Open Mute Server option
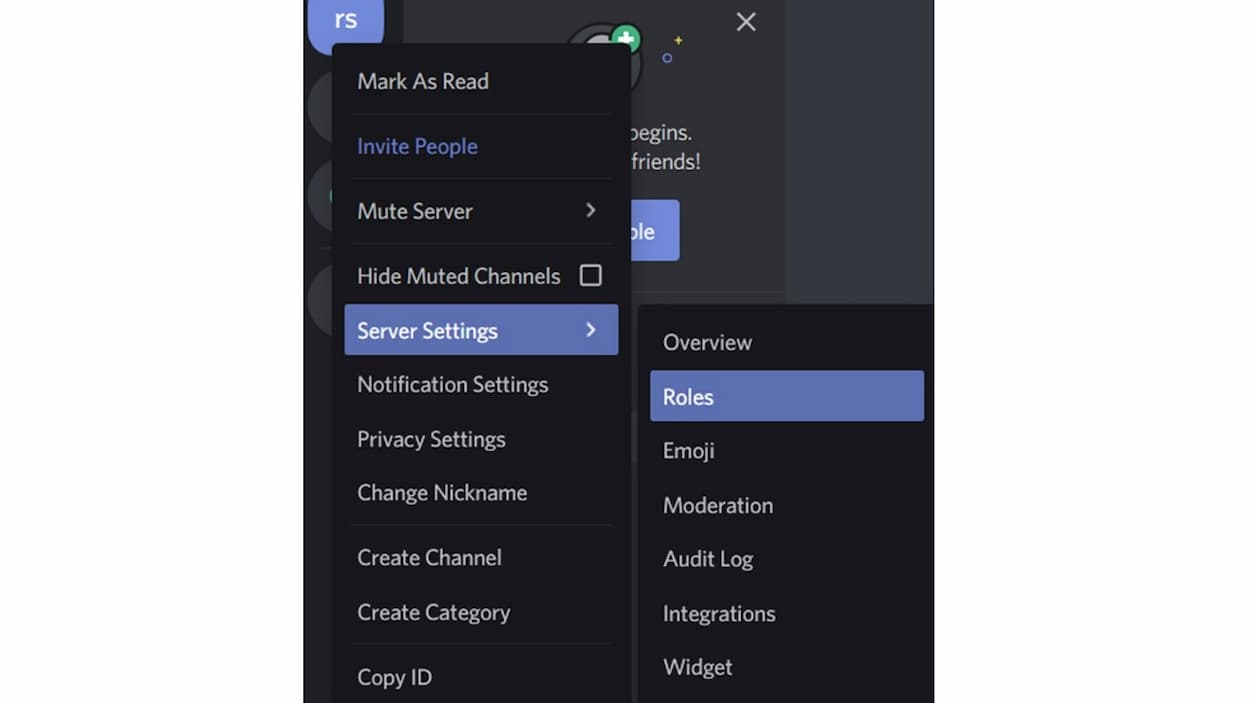The image size is (1250, 703). tap(415, 211)
